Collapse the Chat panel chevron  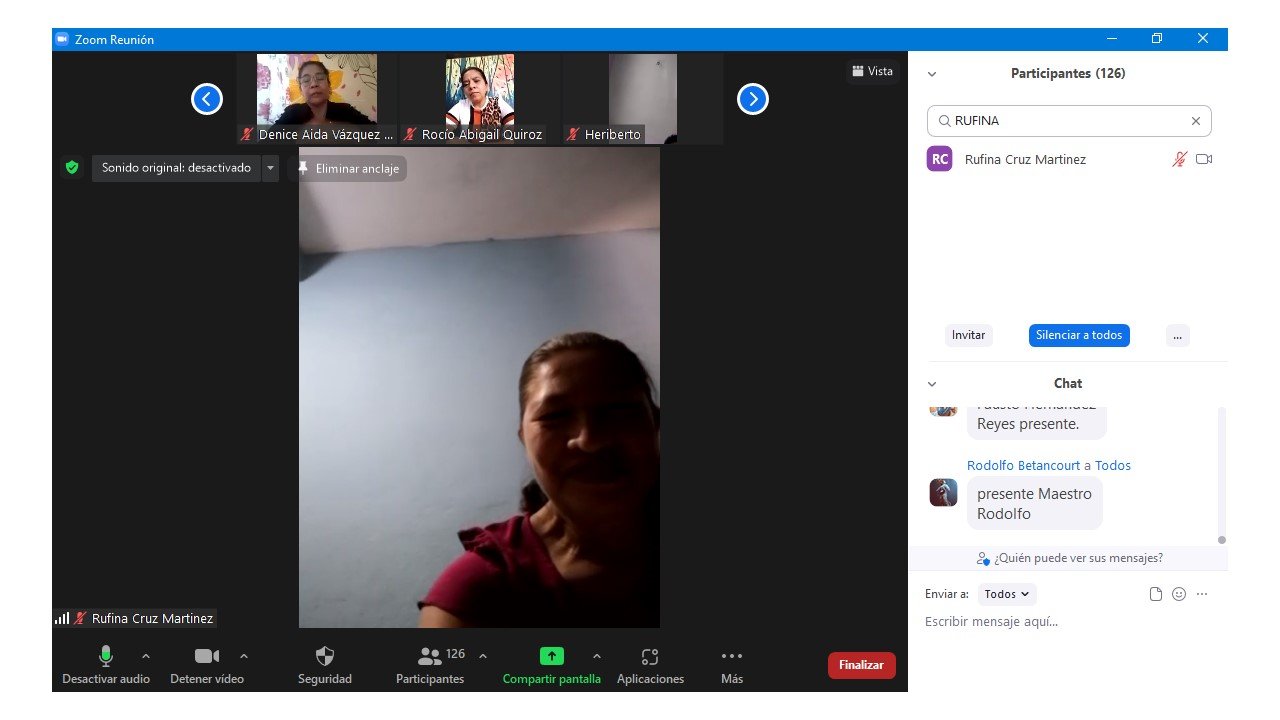[932, 384]
